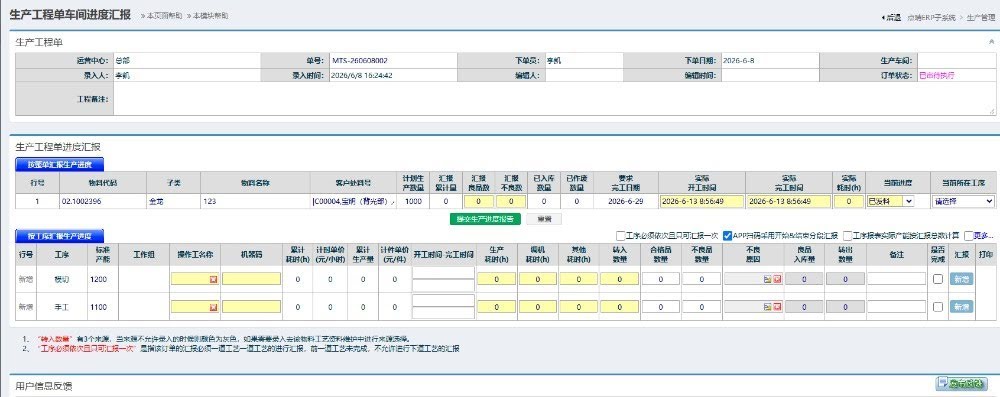Click clear icon in 模切 operator name field
The height and width of the screenshot is (397, 1000).
(213, 279)
